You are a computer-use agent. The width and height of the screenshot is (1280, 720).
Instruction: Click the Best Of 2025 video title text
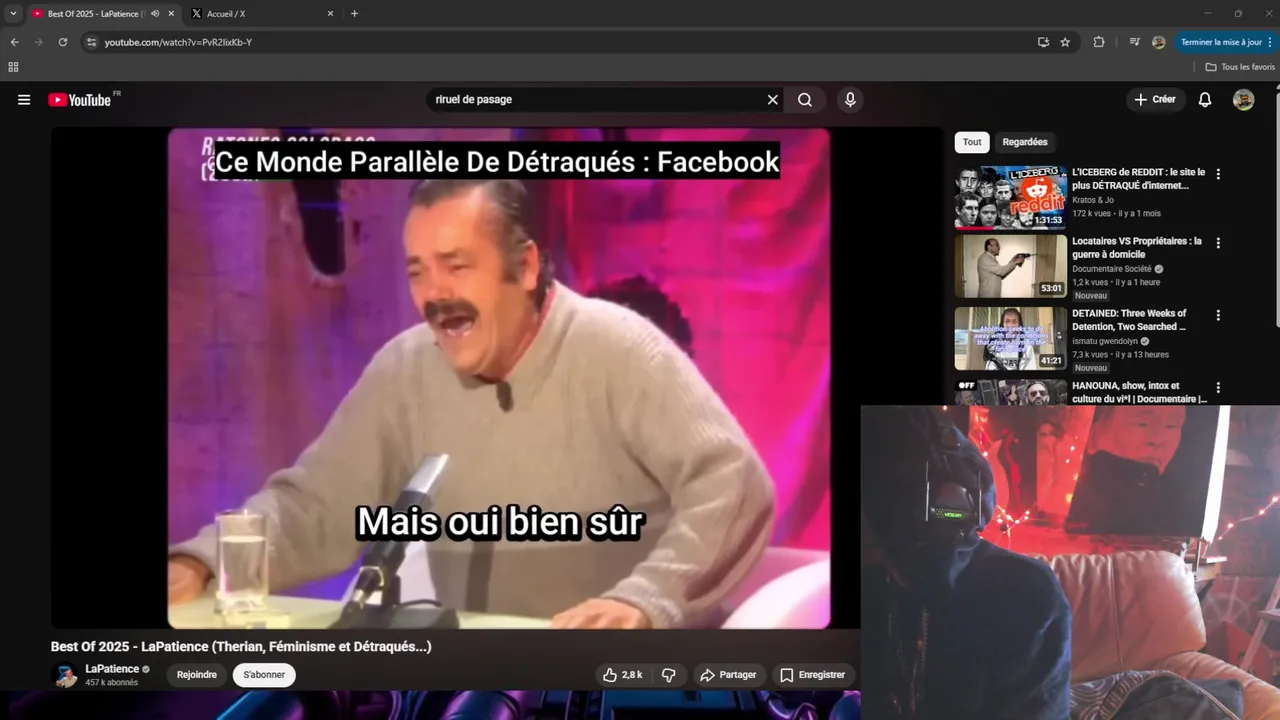(x=241, y=647)
